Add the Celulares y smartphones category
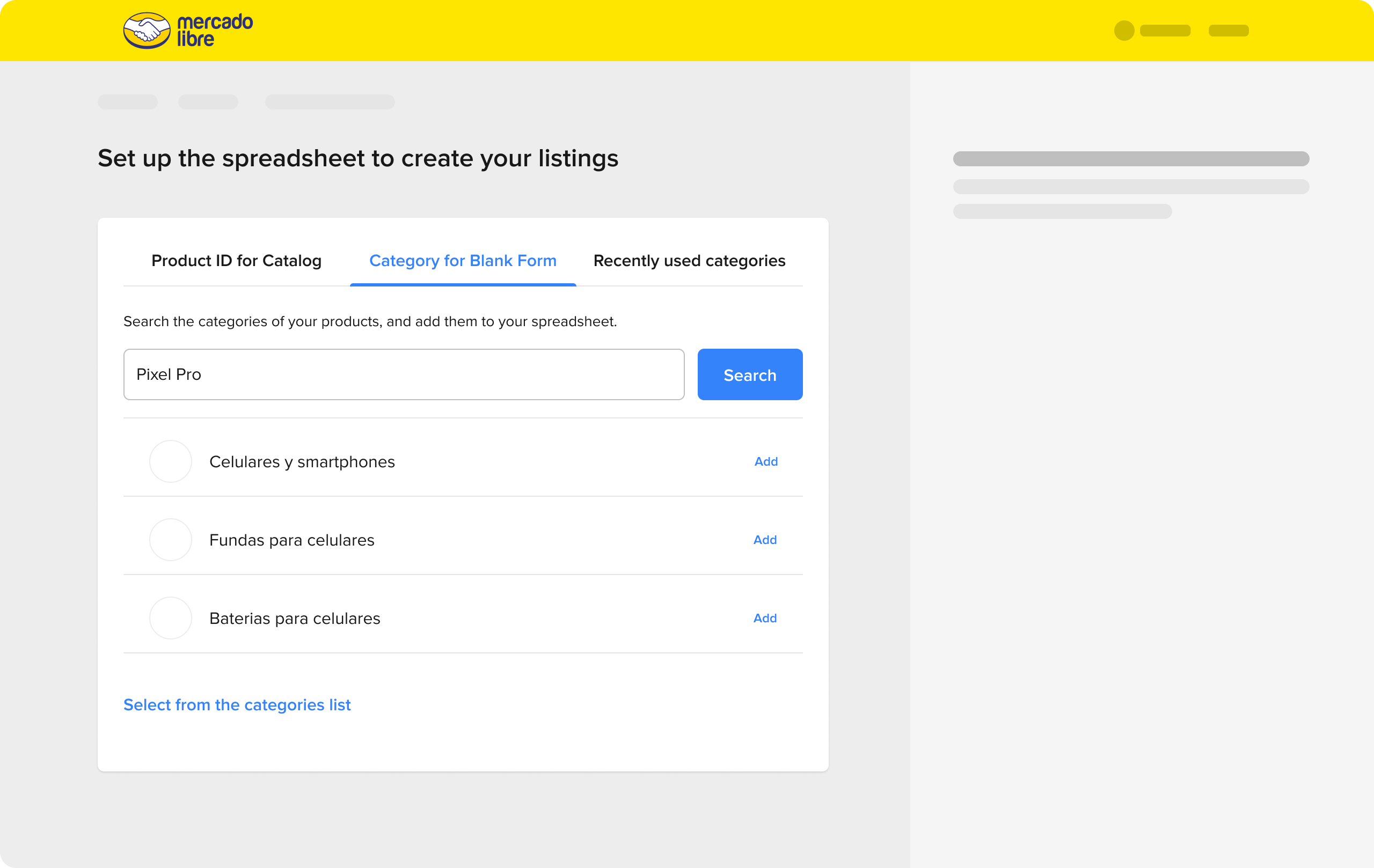 (765, 461)
